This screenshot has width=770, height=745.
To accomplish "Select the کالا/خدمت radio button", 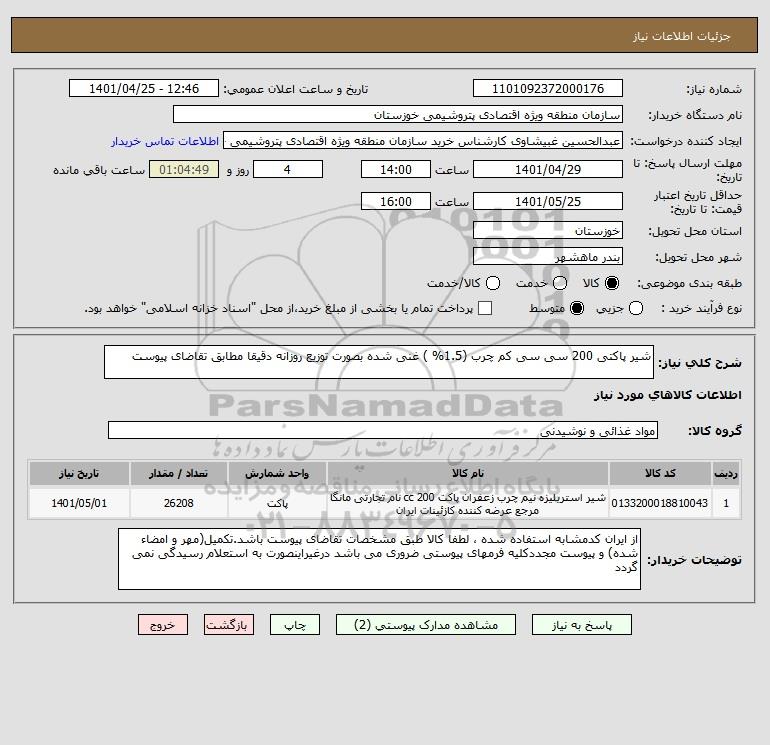I will [493, 283].
